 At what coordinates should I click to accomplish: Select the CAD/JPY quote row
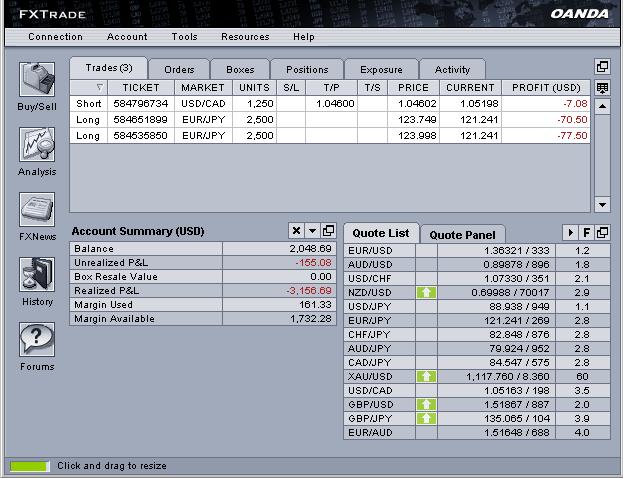tap(477, 362)
